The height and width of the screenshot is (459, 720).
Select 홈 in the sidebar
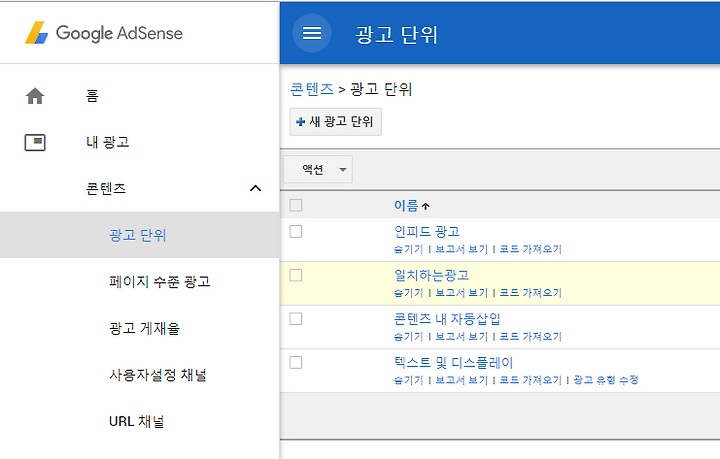pos(92,96)
